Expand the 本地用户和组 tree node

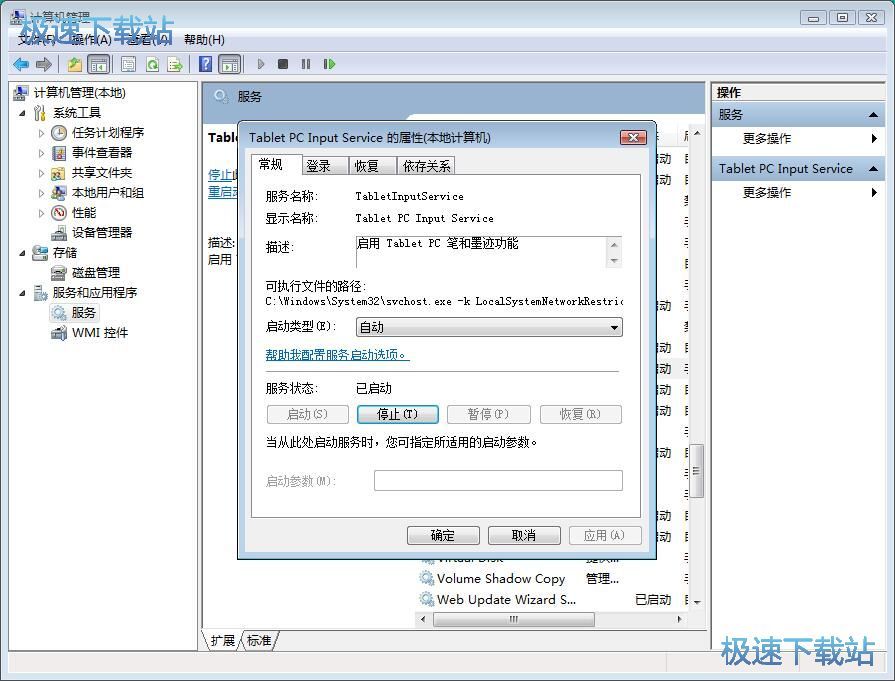click(x=41, y=193)
